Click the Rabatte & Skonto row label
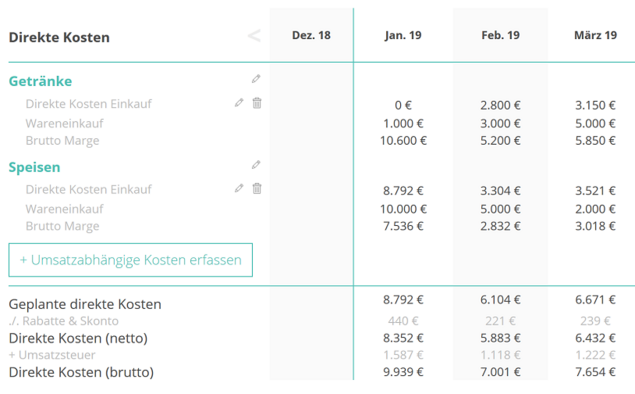Viewport: 635px width, 394px height. click(64, 321)
